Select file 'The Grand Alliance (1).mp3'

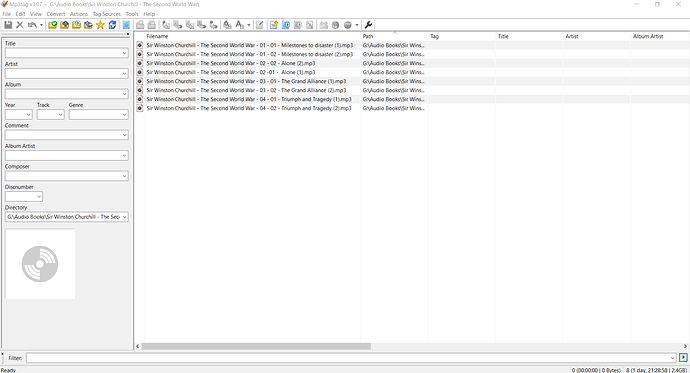(x=246, y=81)
